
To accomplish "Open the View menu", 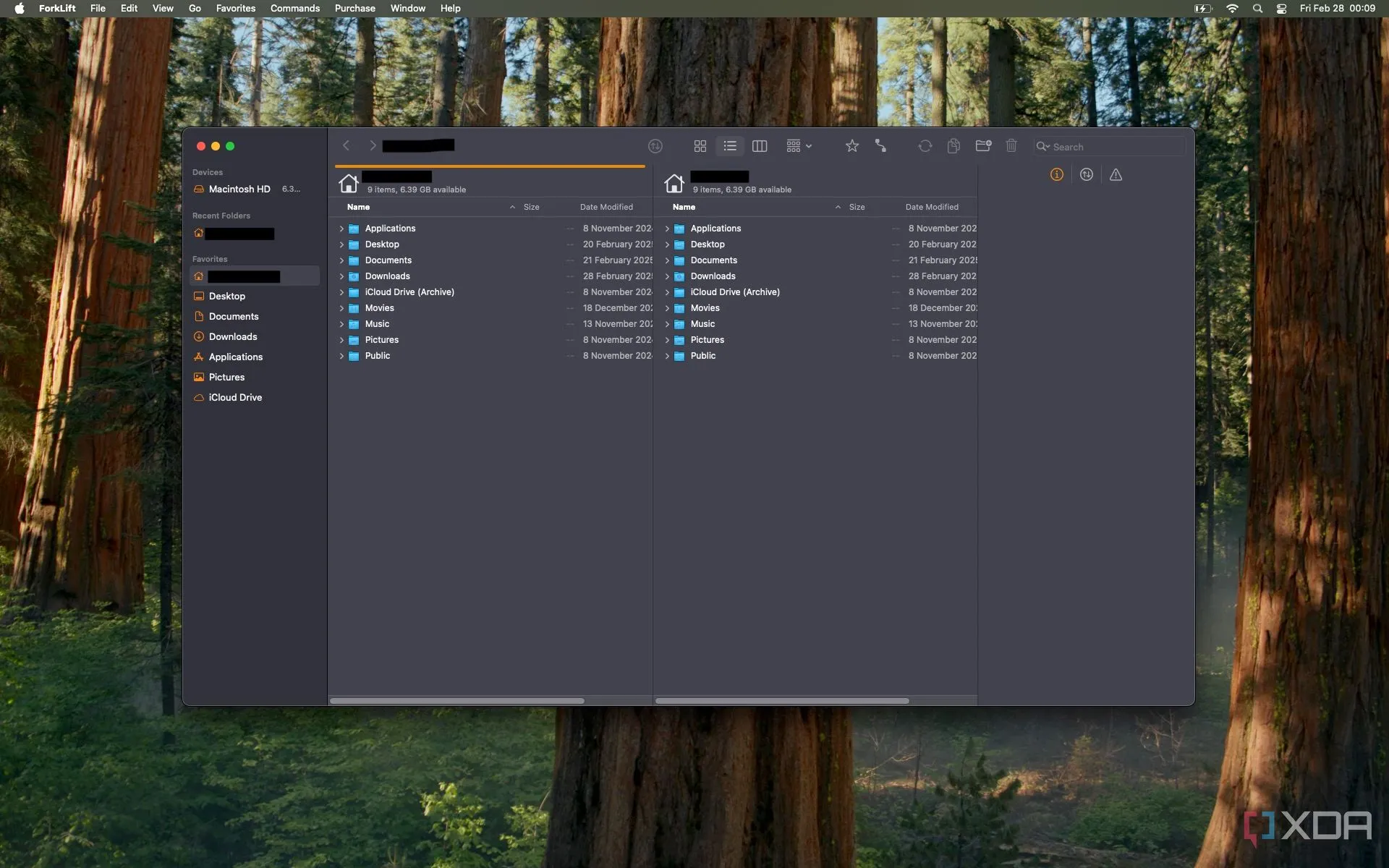I will [x=163, y=8].
